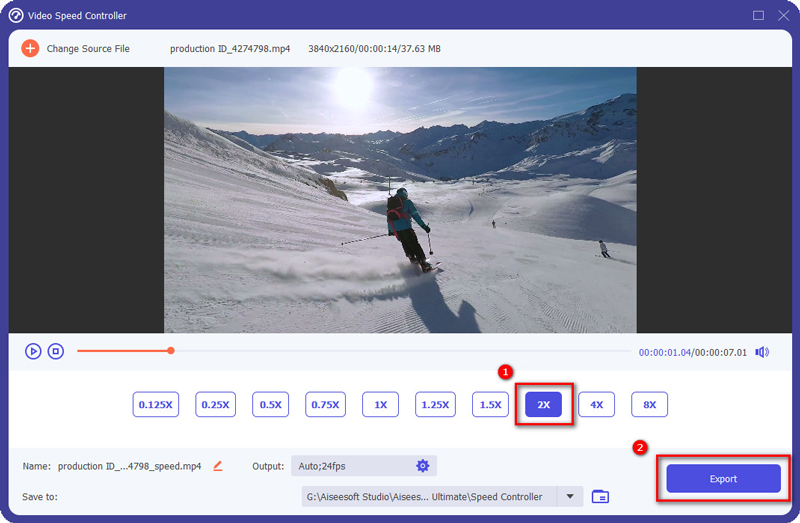
Task: Click the playback progress slider track
Action: [400, 351]
